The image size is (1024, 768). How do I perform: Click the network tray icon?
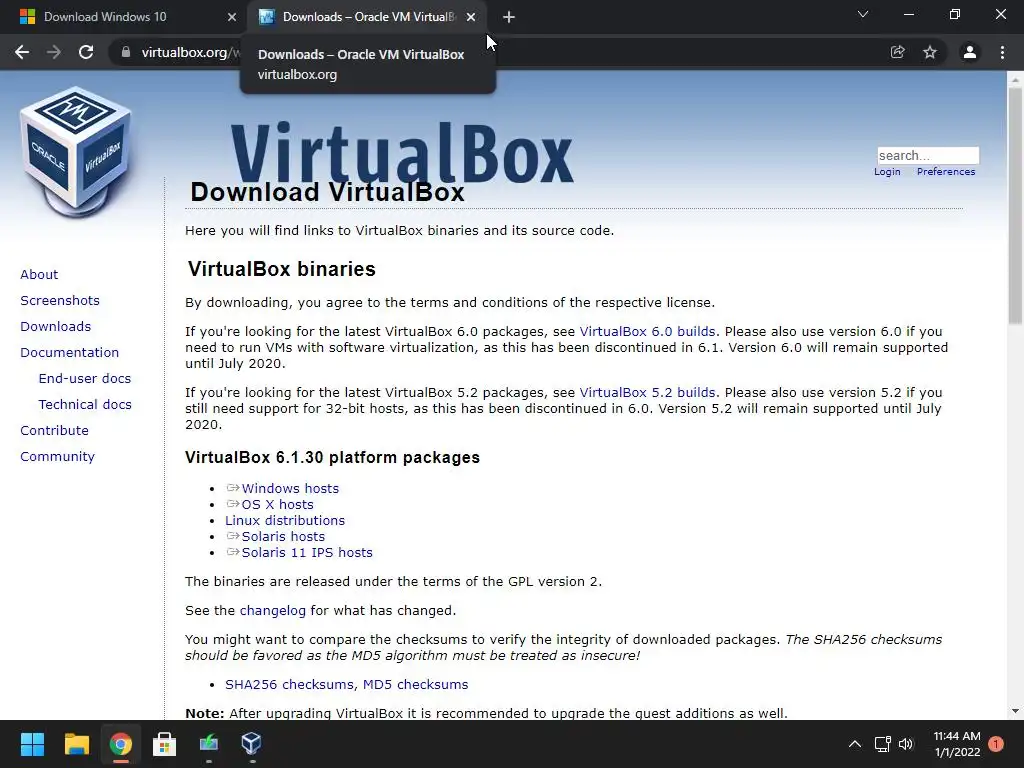point(882,744)
